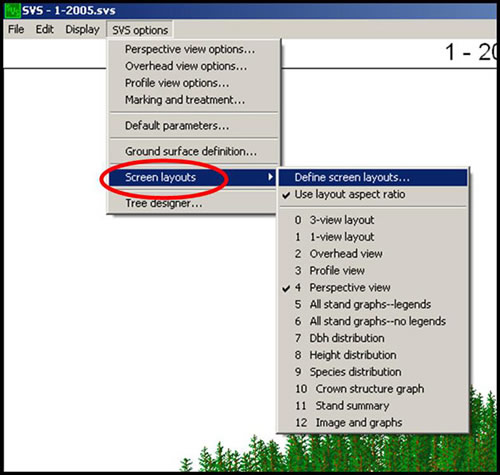
Task: Select layout 11 Stand summary
Action: (373, 406)
